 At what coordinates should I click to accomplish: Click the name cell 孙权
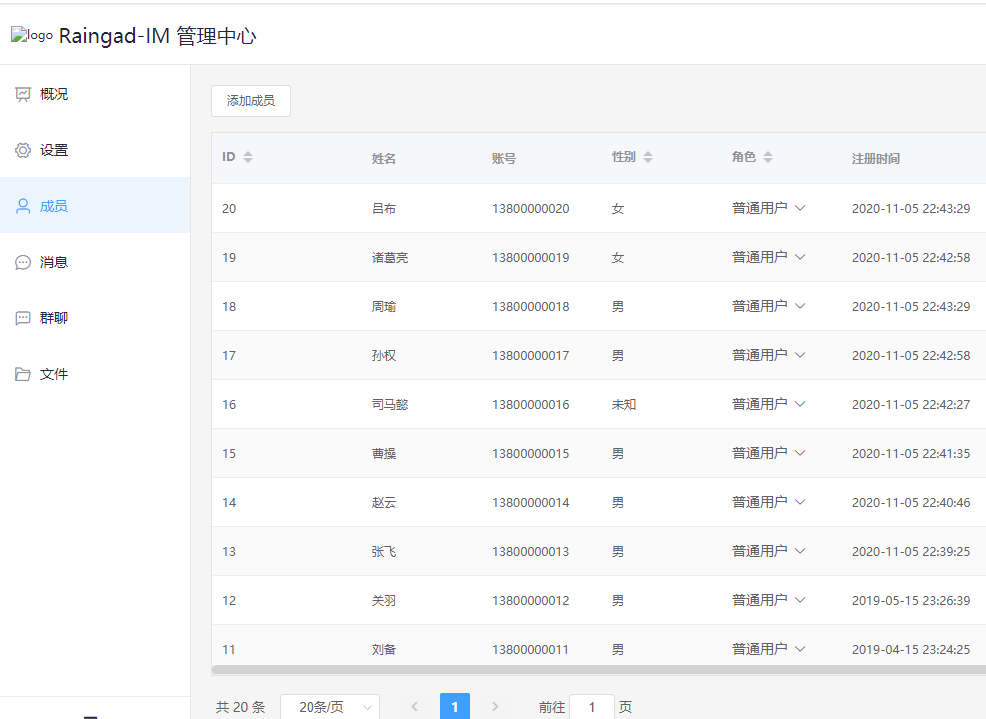[x=384, y=356]
